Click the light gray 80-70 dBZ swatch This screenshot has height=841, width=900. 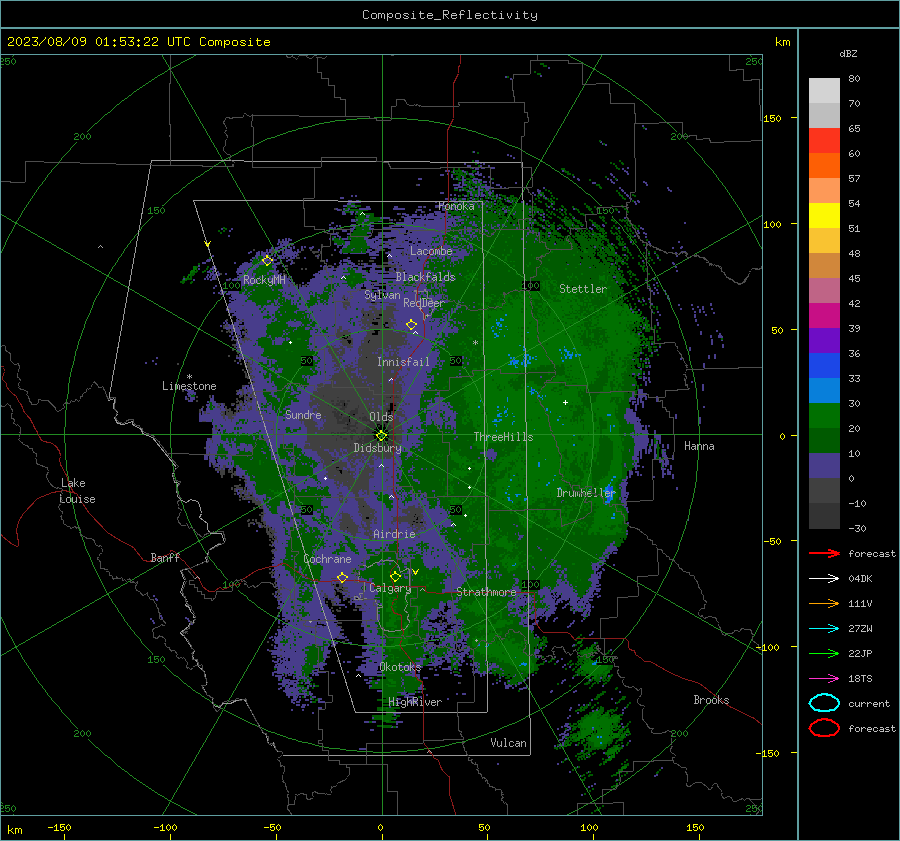tap(824, 90)
